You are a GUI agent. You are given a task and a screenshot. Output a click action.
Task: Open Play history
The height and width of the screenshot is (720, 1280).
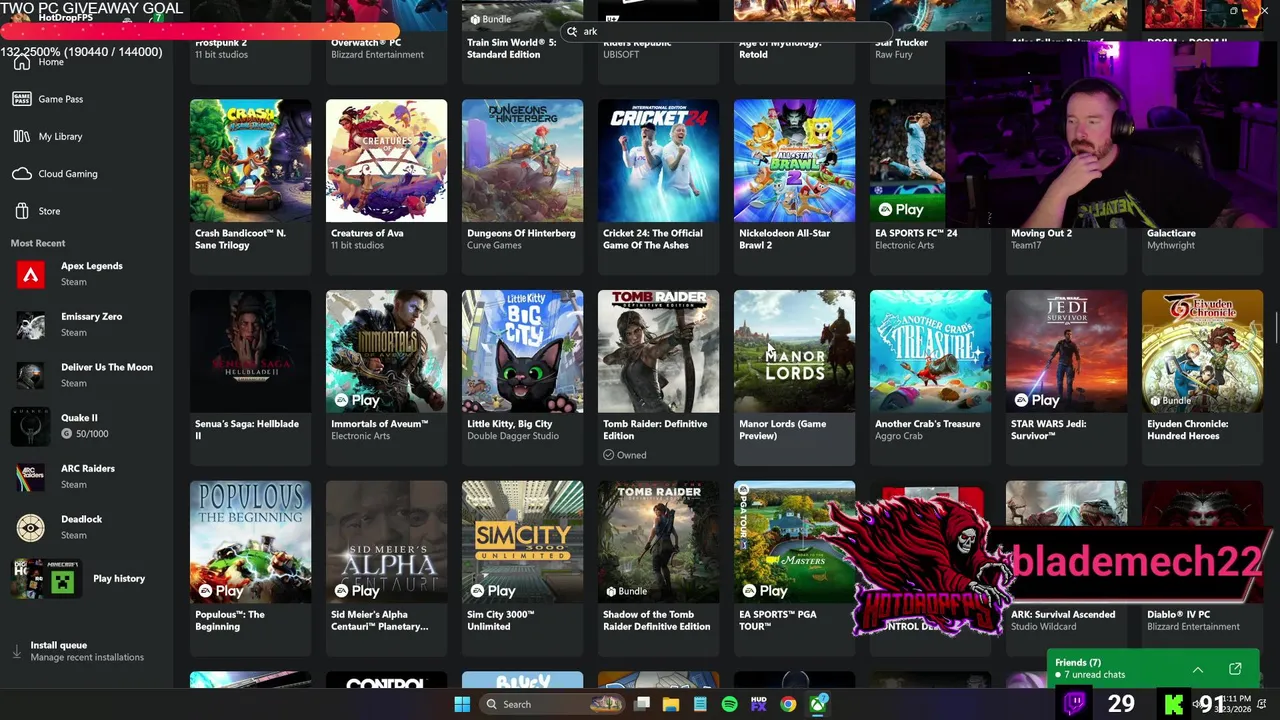pyautogui.click(x=87, y=578)
